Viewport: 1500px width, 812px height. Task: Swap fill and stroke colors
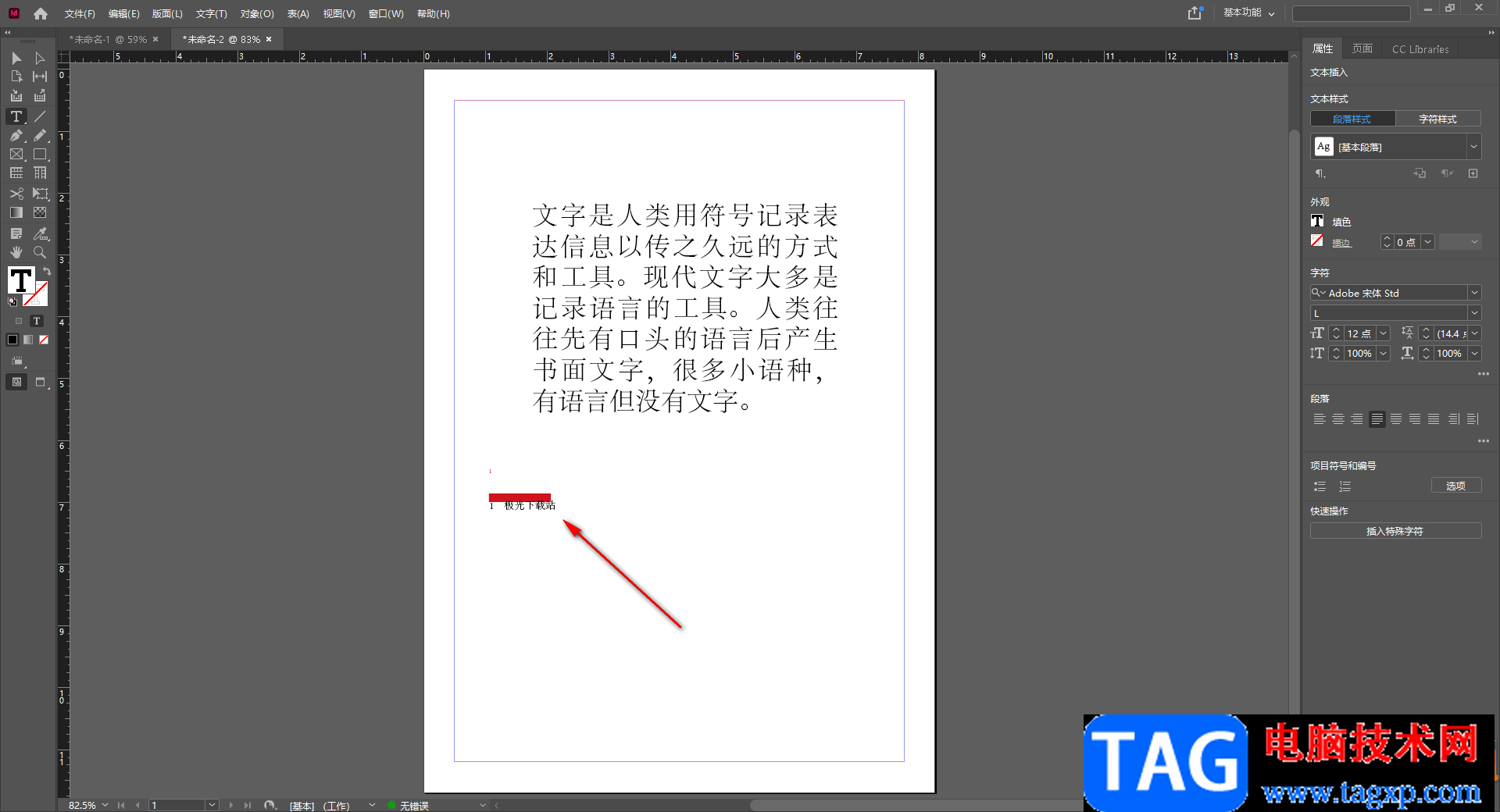[47, 272]
